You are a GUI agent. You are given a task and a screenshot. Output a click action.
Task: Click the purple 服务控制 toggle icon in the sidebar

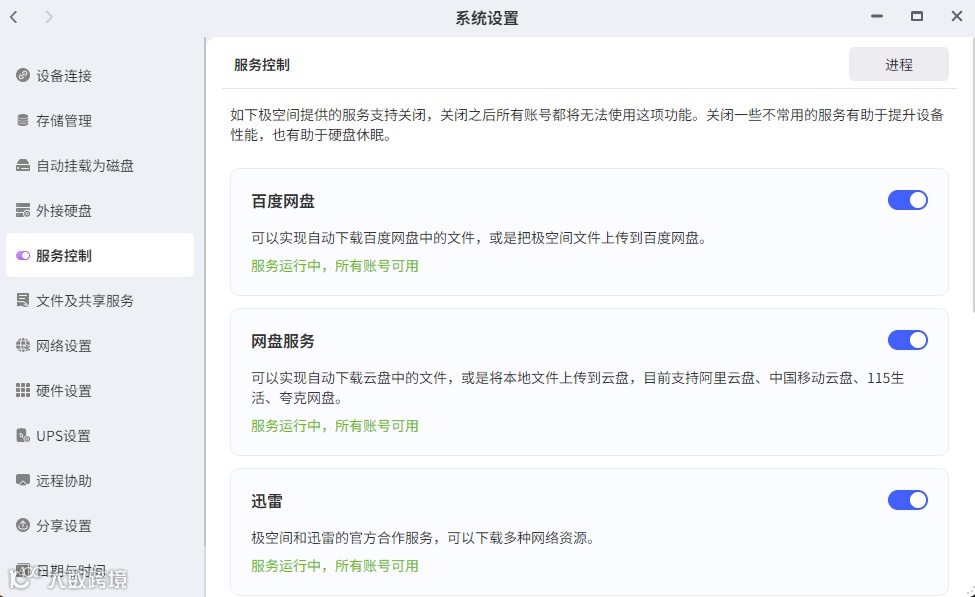tap(23, 256)
